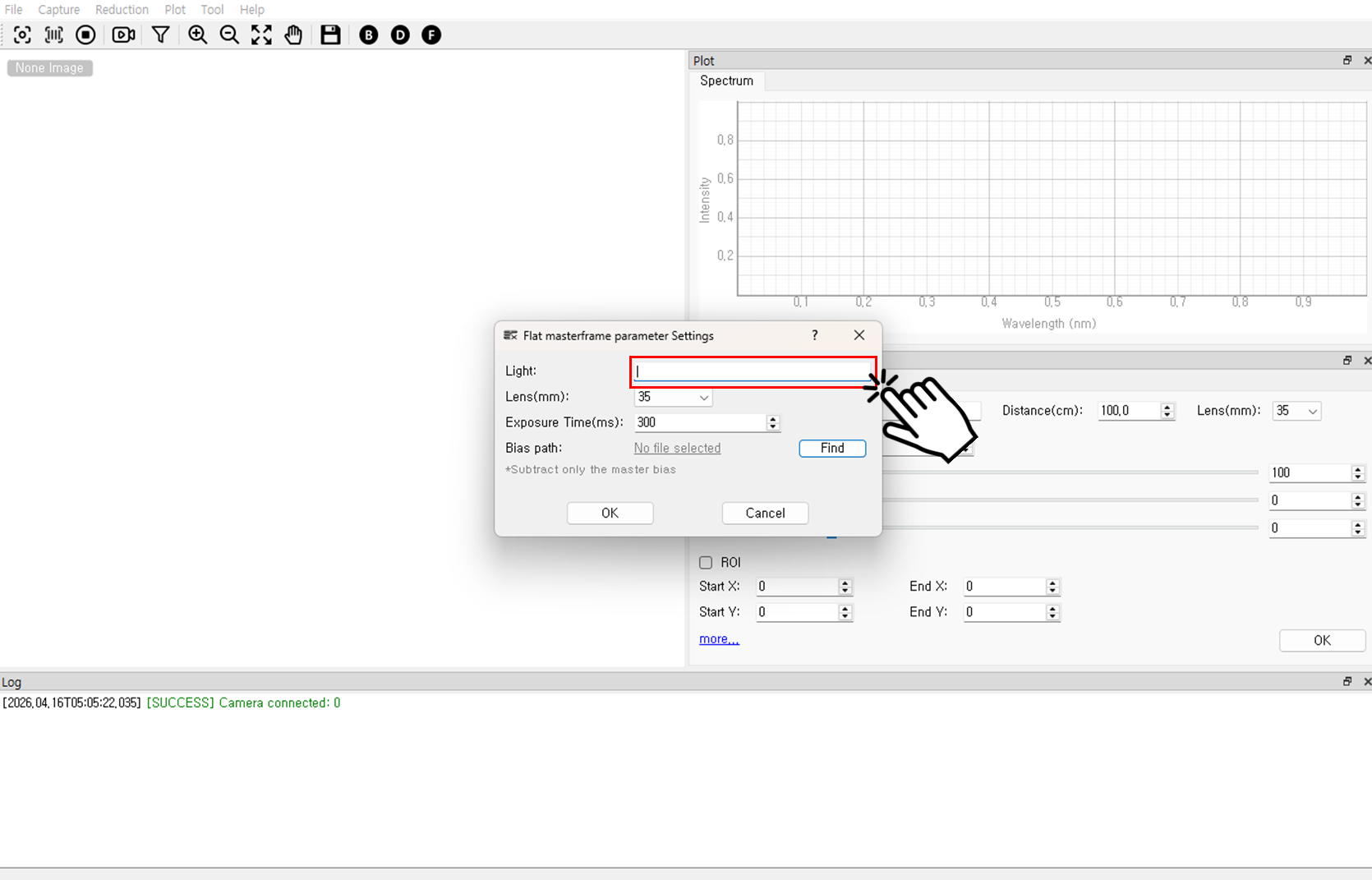Fit image to full view

click(261, 35)
